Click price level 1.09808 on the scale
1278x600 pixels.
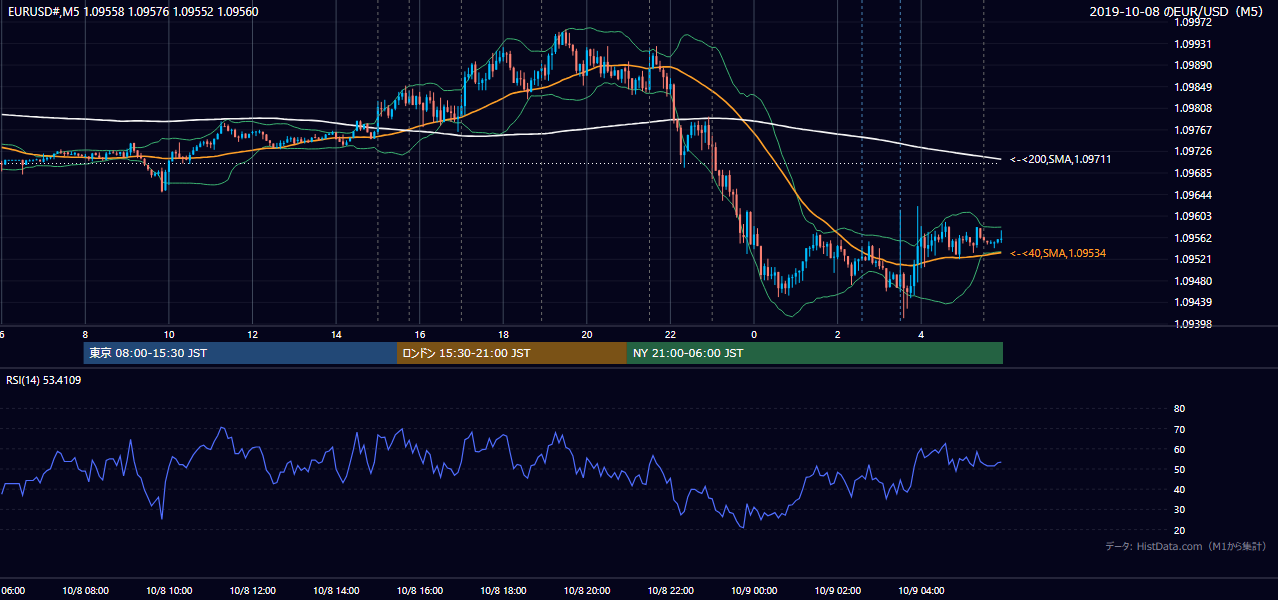tap(1193, 108)
